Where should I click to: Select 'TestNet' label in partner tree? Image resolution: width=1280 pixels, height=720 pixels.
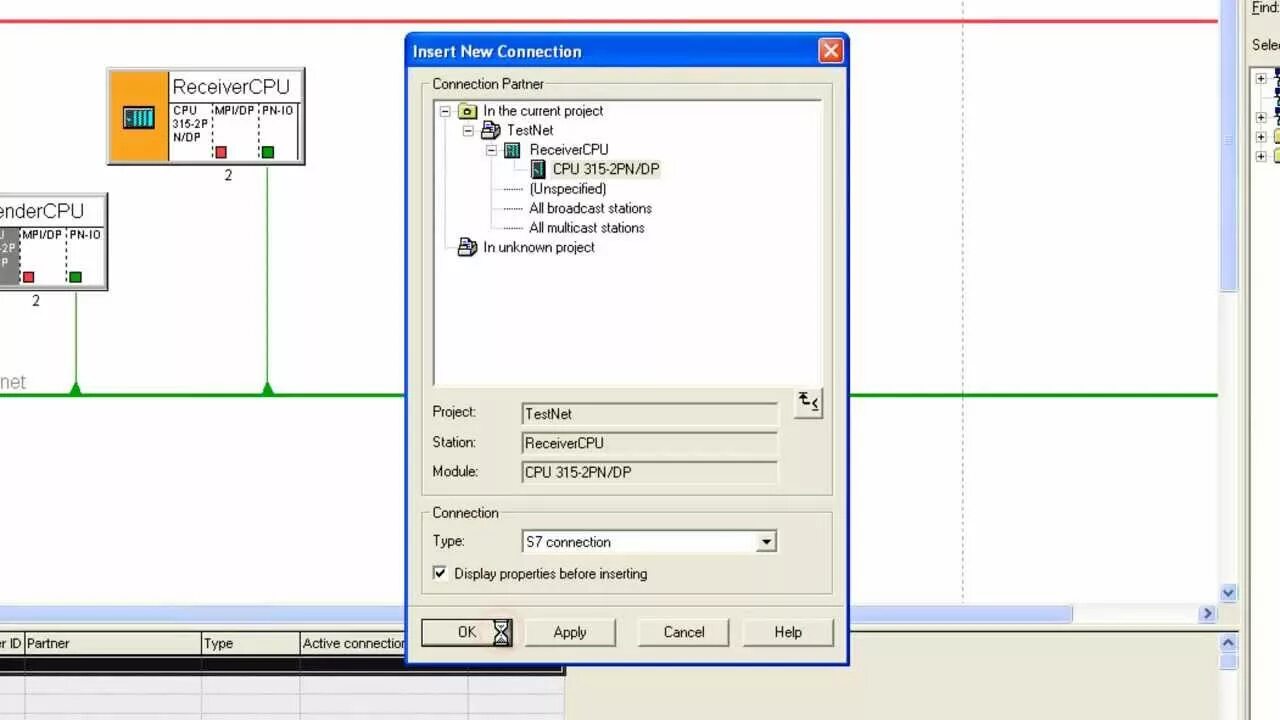[x=530, y=130]
